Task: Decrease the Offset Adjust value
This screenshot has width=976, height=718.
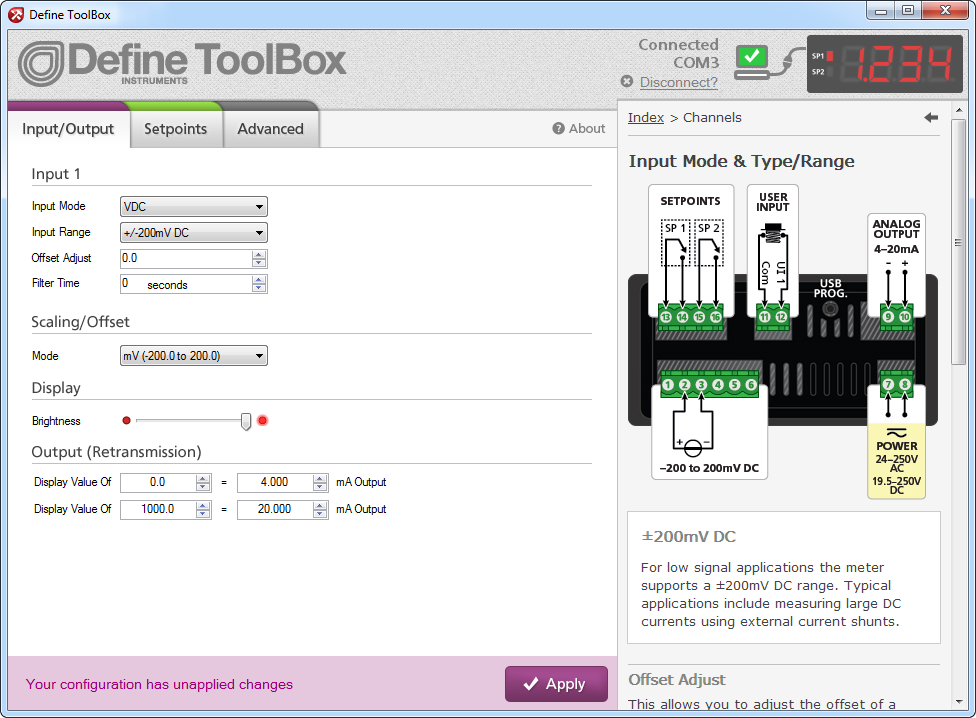Action: [x=259, y=263]
